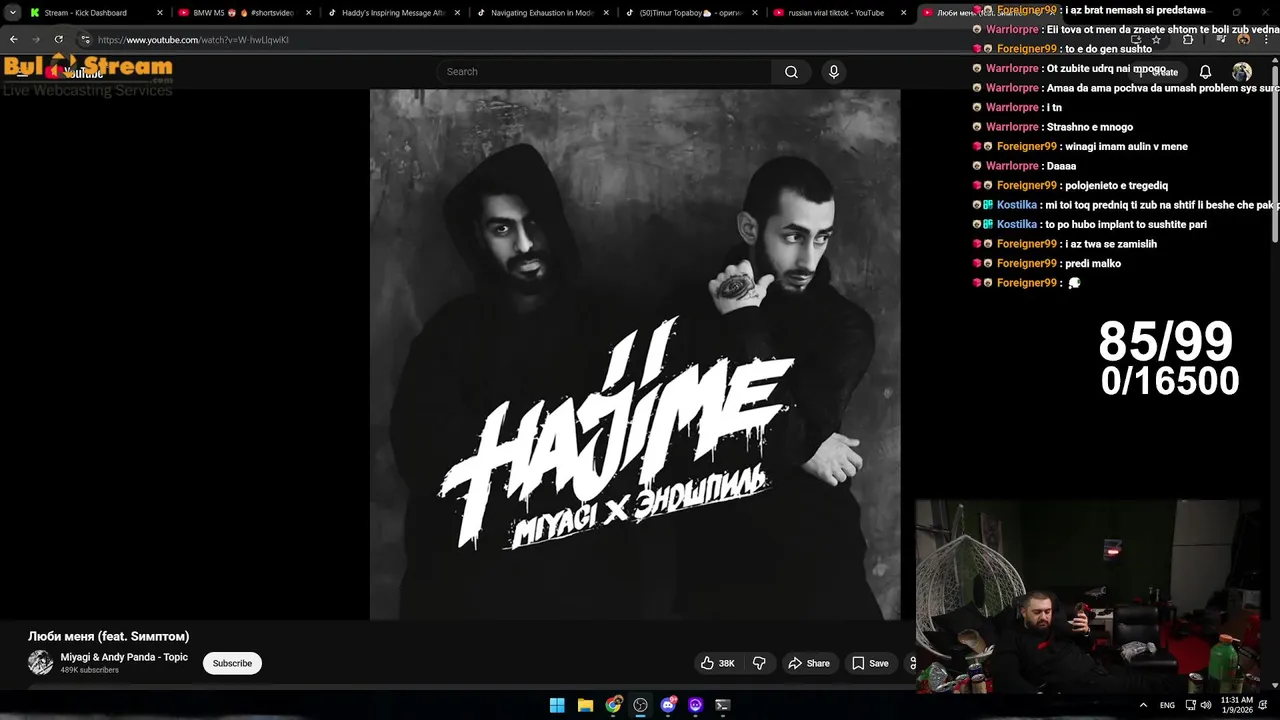Click the 0/16500 counter overlay
This screenshot has height=720, width=1280.
click(x=1170, y=381)
